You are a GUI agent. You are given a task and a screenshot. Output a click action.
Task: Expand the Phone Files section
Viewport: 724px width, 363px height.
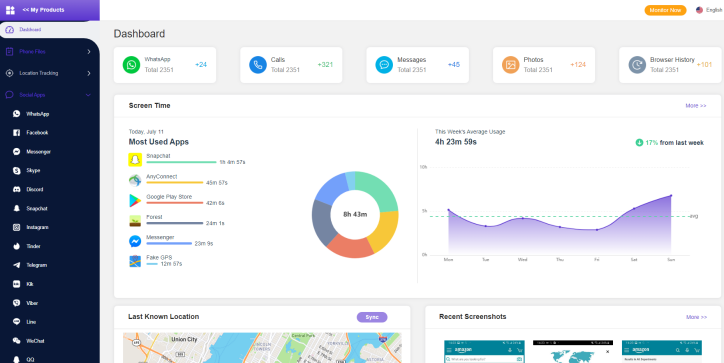tap(49, 52)
